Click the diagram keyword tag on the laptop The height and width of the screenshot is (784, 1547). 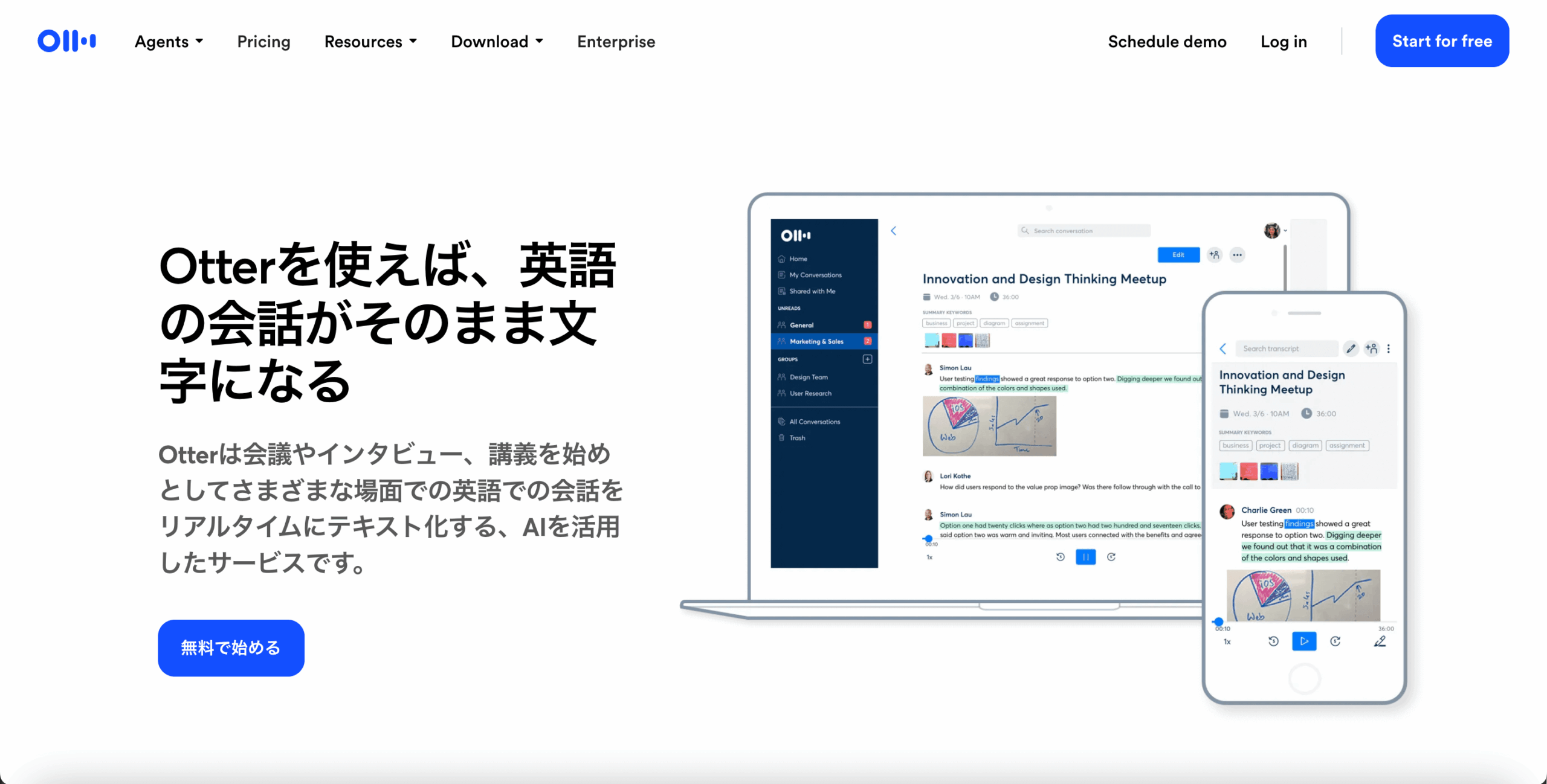click(x=994, y=323)
